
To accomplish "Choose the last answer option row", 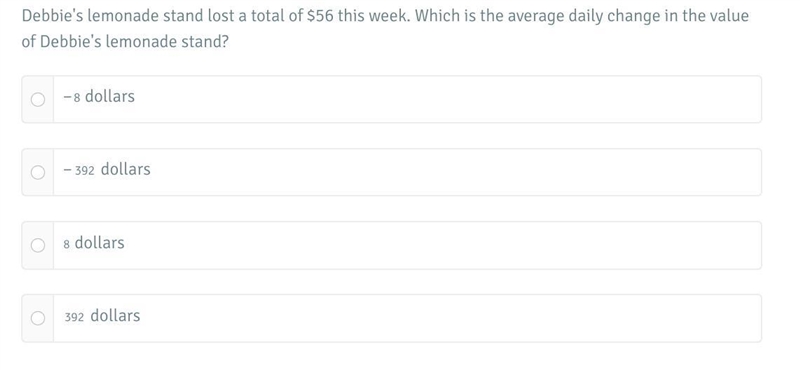I will (391, 318).
